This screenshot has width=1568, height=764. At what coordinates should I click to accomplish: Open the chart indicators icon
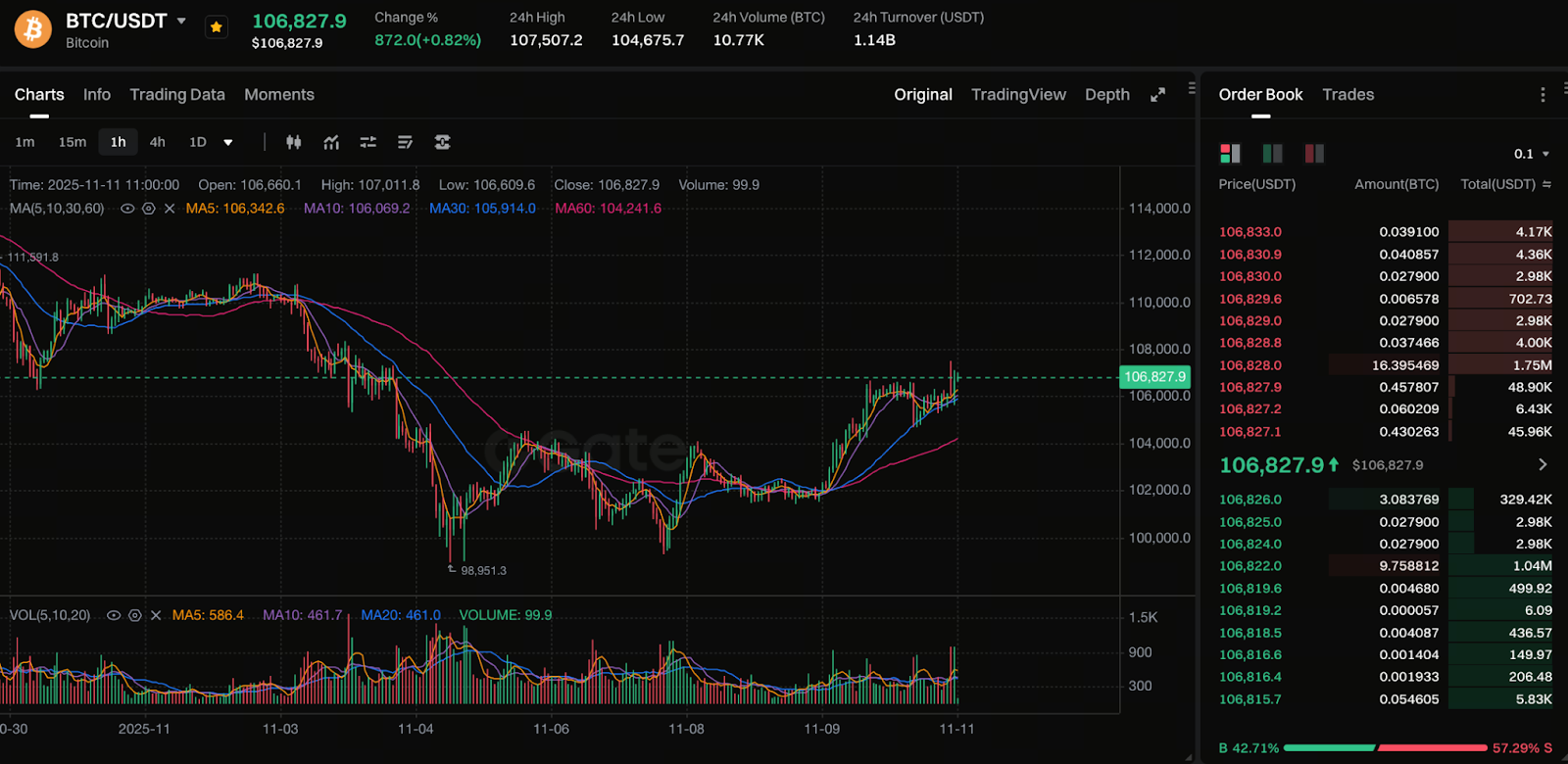coord(331,142)
